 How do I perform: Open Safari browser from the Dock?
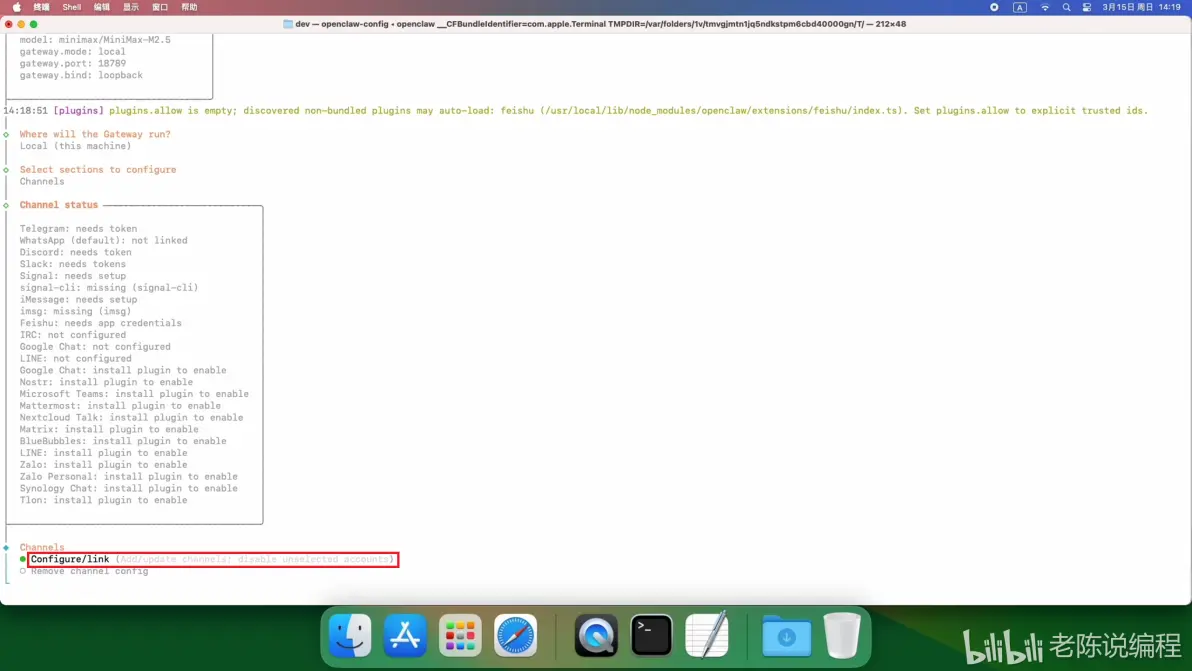pos(515,635)
